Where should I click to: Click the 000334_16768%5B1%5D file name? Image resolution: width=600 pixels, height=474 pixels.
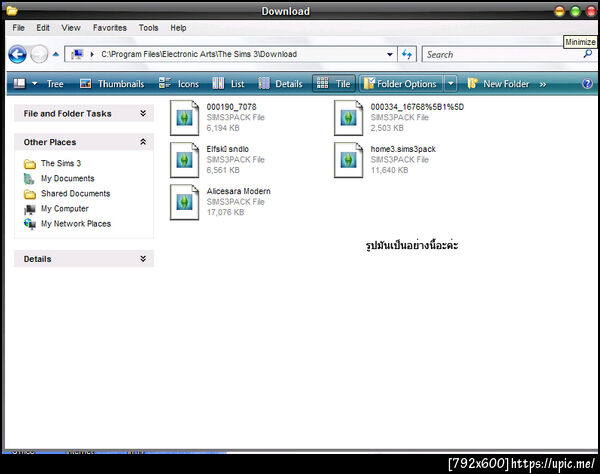(417, 107)
